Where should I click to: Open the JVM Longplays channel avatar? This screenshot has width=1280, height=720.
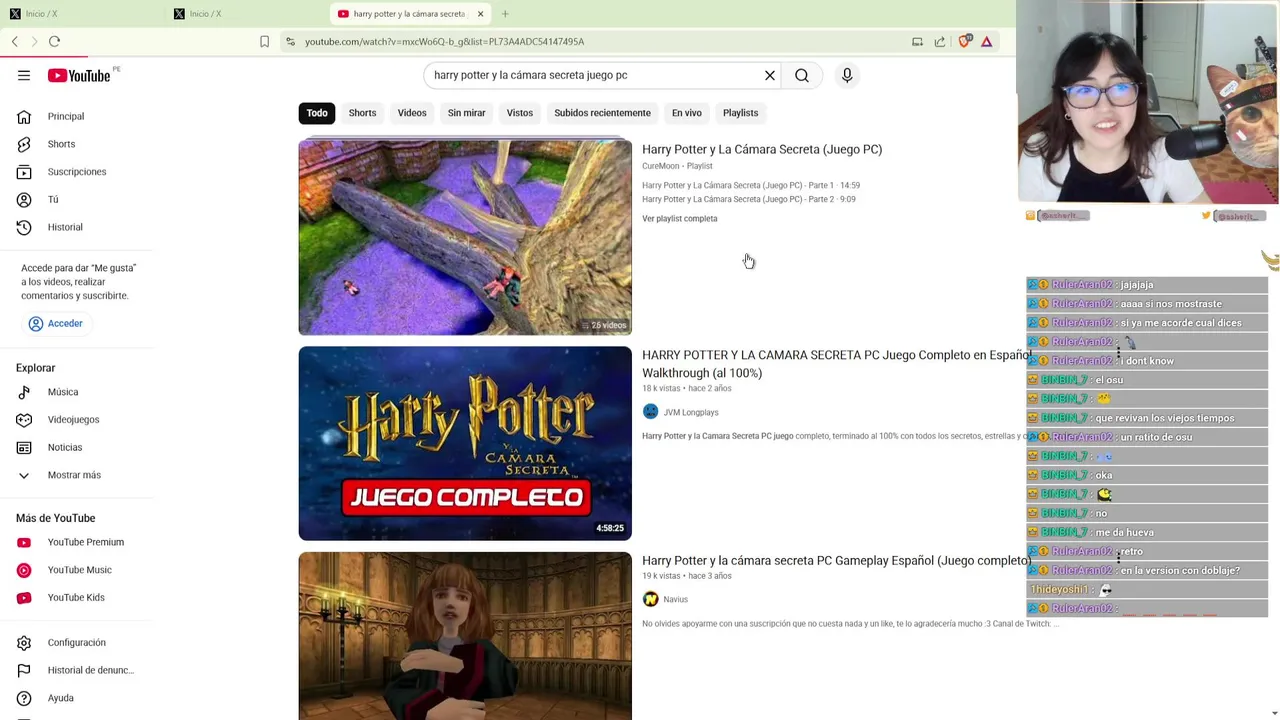pyautogui.click(x=651, y=412)
